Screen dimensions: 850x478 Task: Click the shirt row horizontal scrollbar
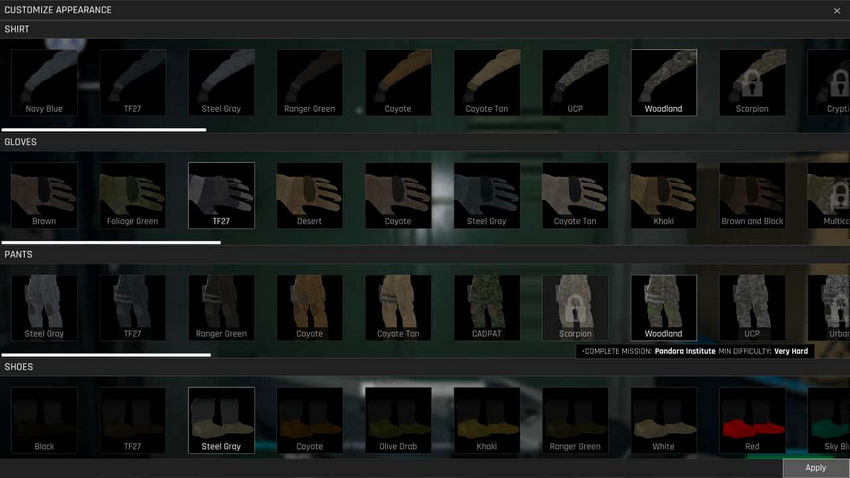[x=104, y=129]
